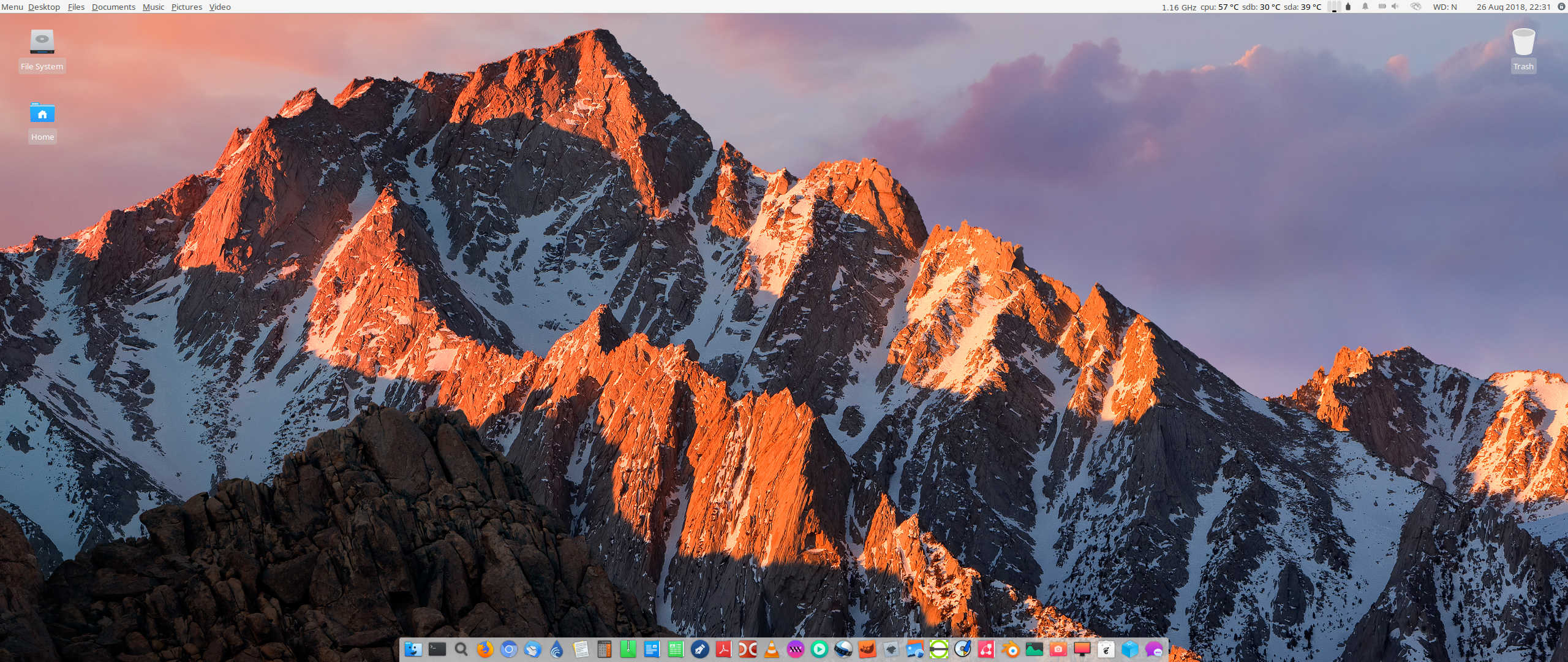The height and width of the screenshot is (662, 1568).
Task: Launch VLC media player cone icon
Action: [x=771, y=649]
